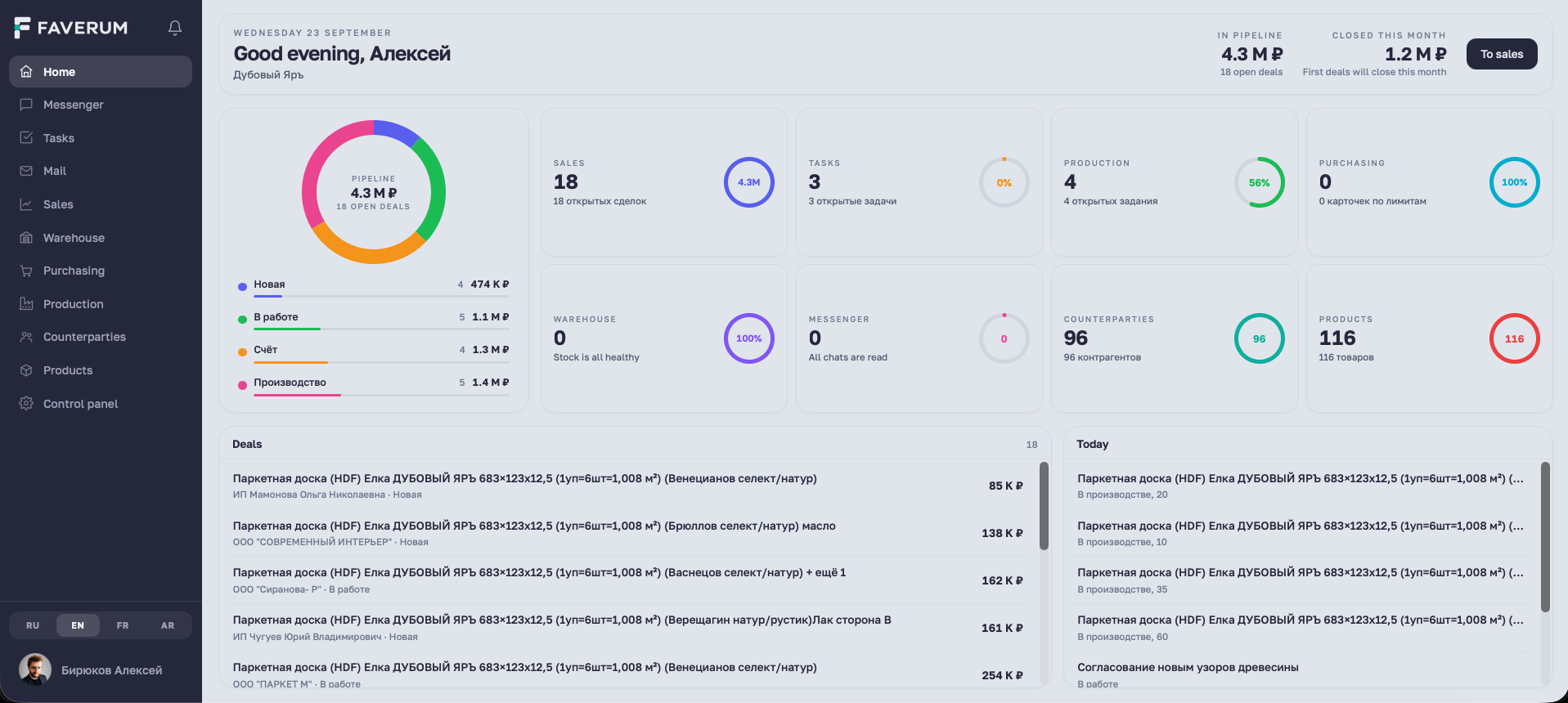Image resolution: width=1568 pixels, height=703 pixels.
Task: Click the Sales 4.3M ring indicator
Action: coord(749,182)
